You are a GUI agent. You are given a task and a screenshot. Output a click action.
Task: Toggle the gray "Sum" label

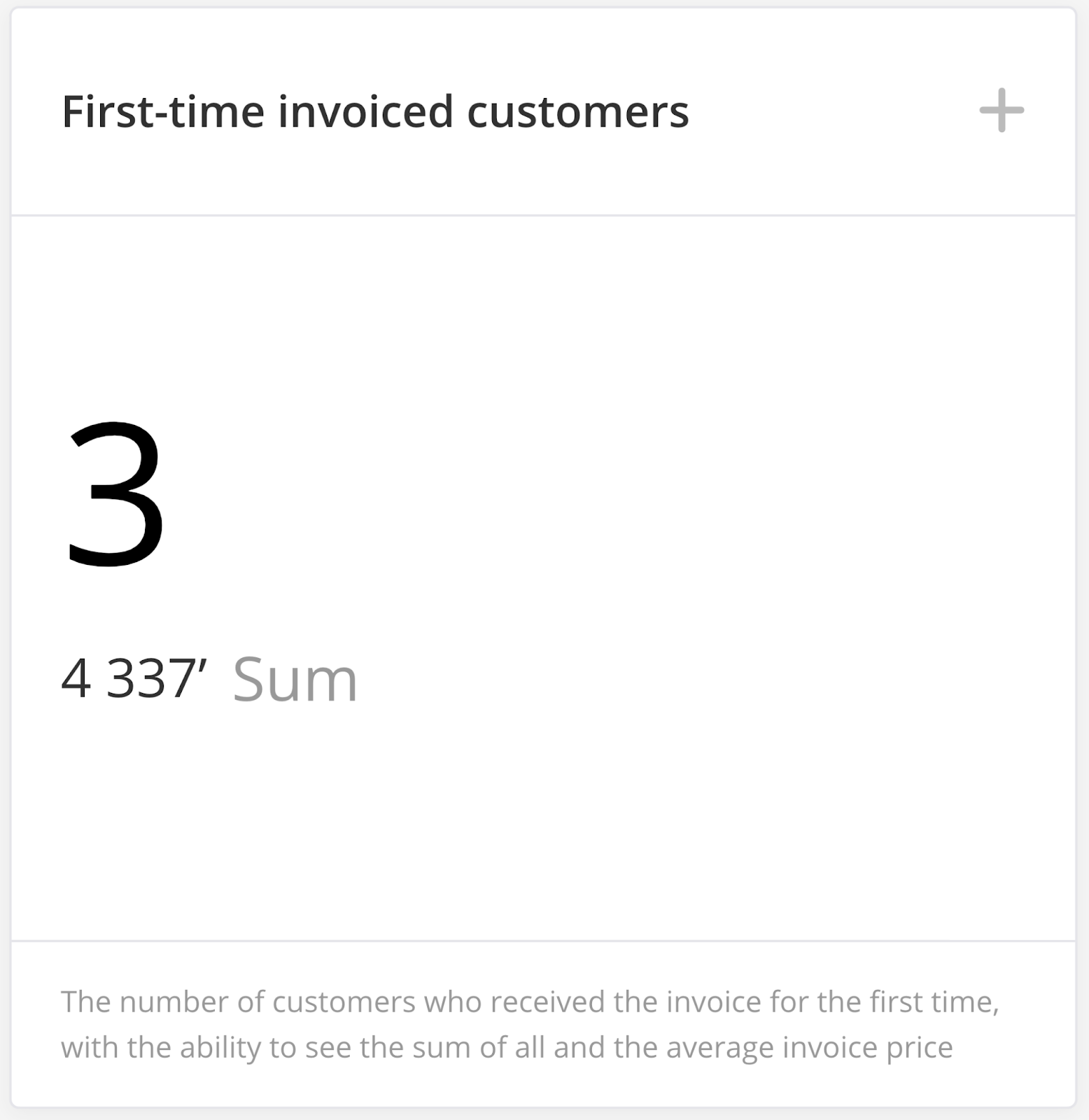(295, 679)
